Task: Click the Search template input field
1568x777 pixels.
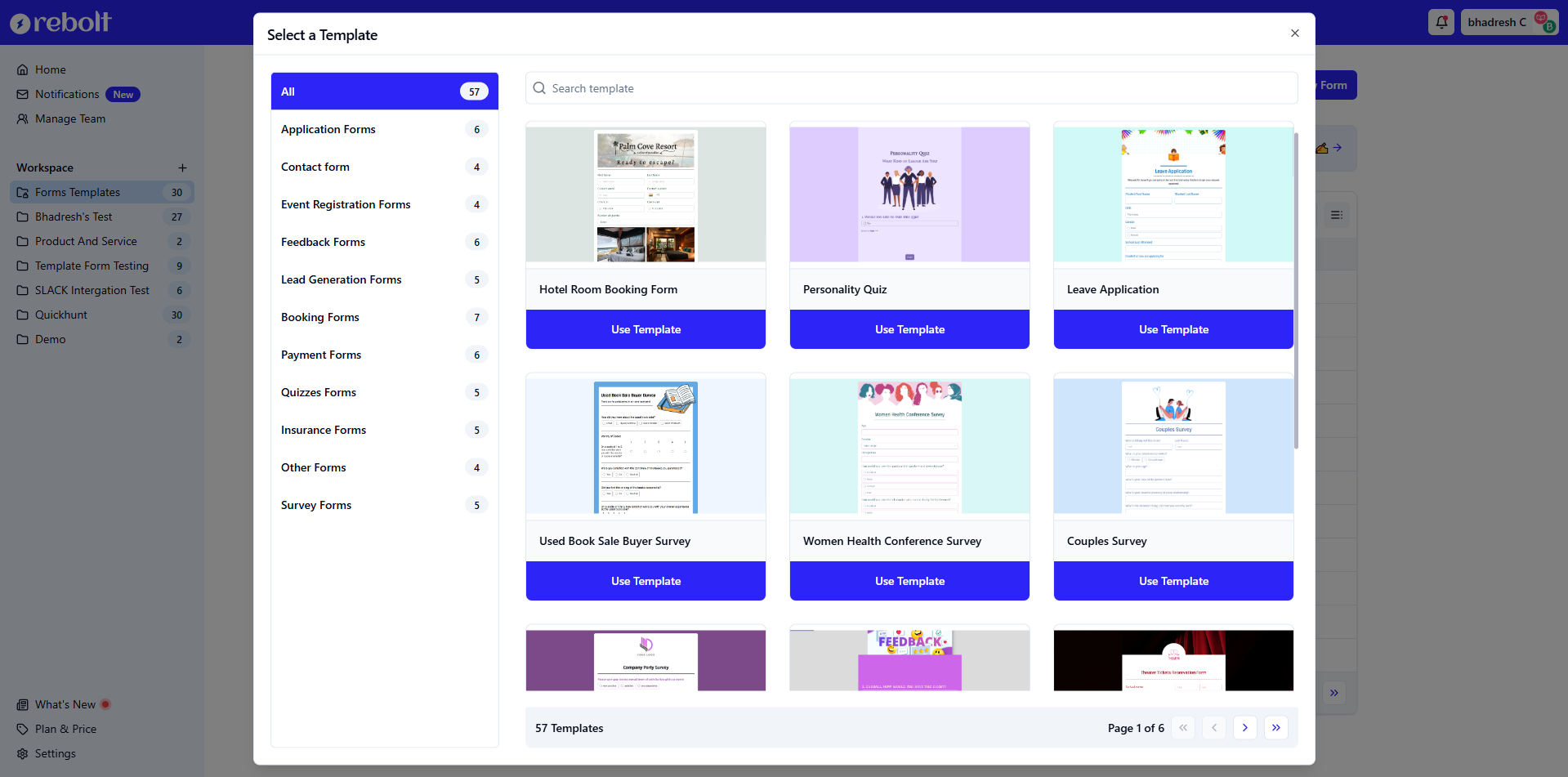Action: [911, 88]
